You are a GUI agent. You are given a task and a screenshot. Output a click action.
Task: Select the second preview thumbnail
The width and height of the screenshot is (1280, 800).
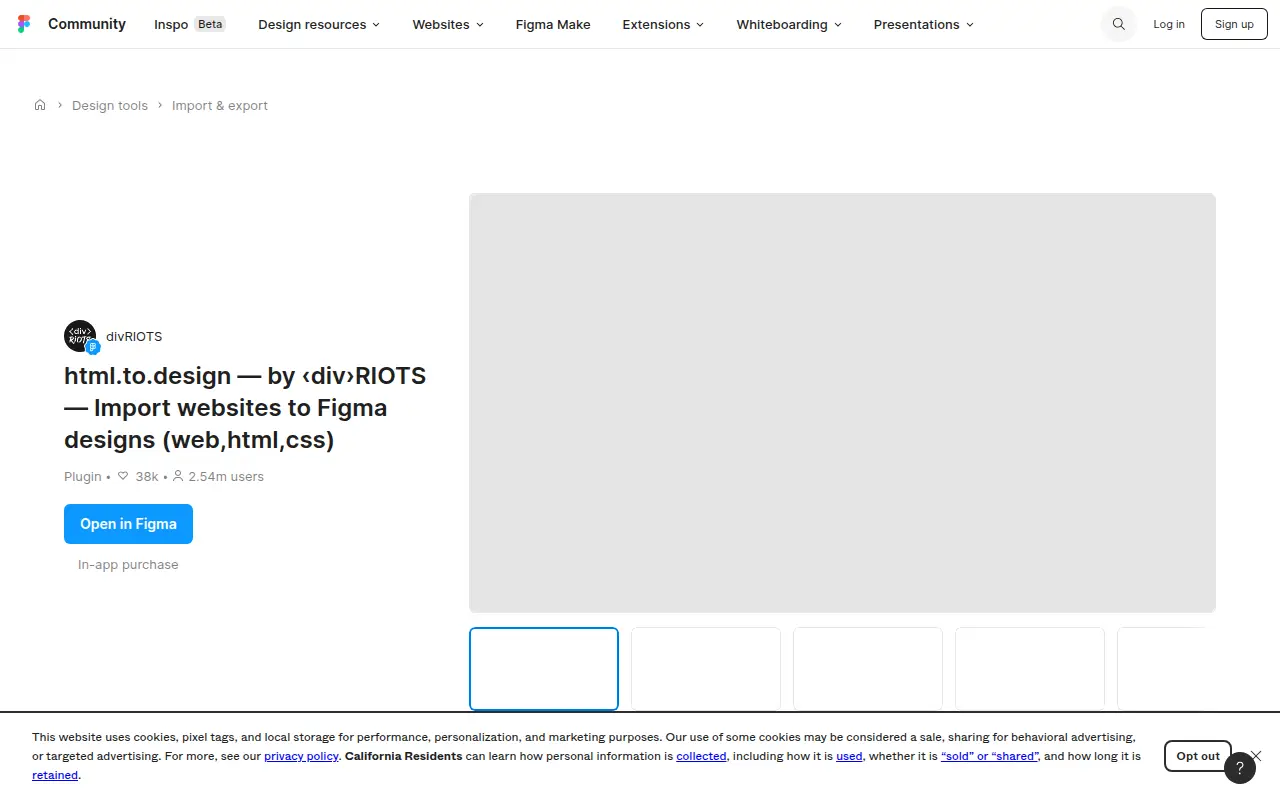[x=706, y=669]
